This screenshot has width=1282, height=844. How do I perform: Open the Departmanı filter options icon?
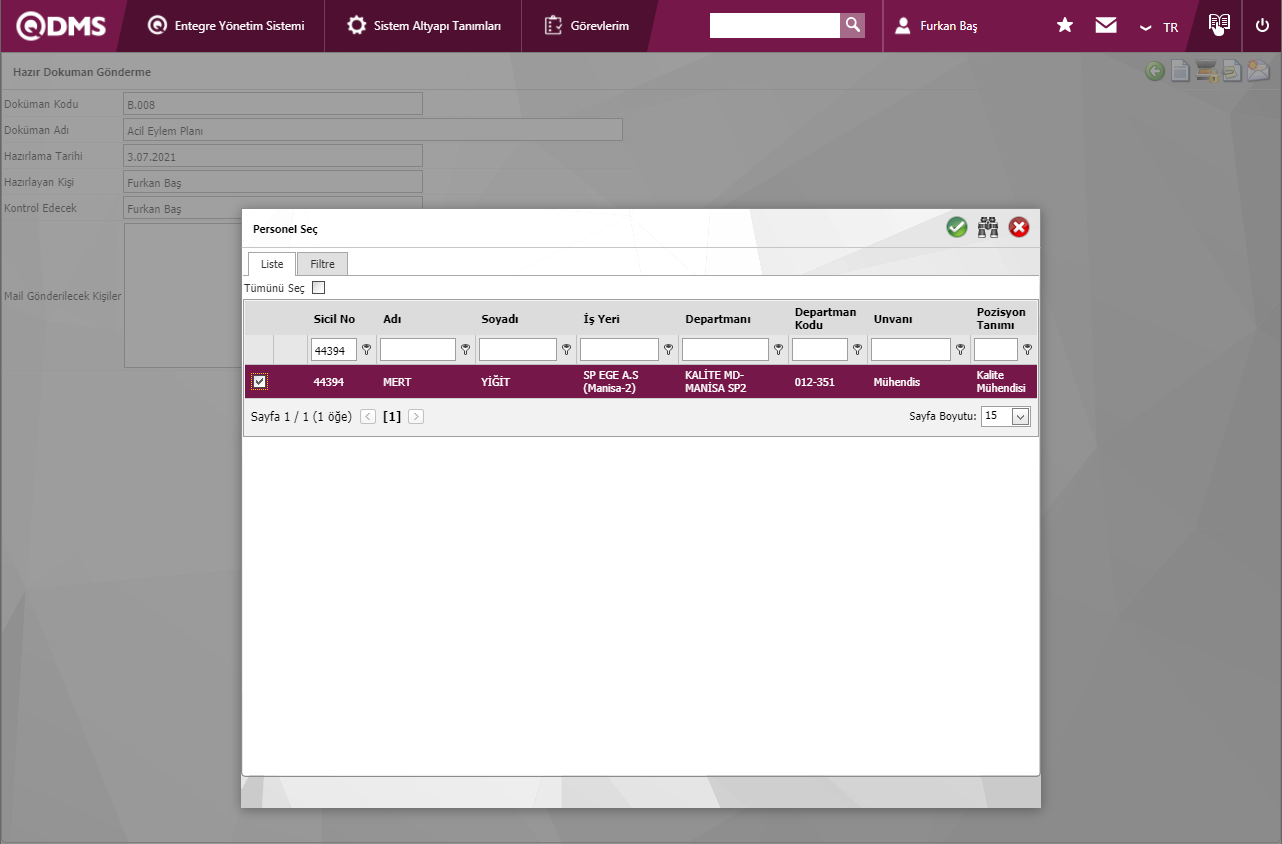[778, 350]
